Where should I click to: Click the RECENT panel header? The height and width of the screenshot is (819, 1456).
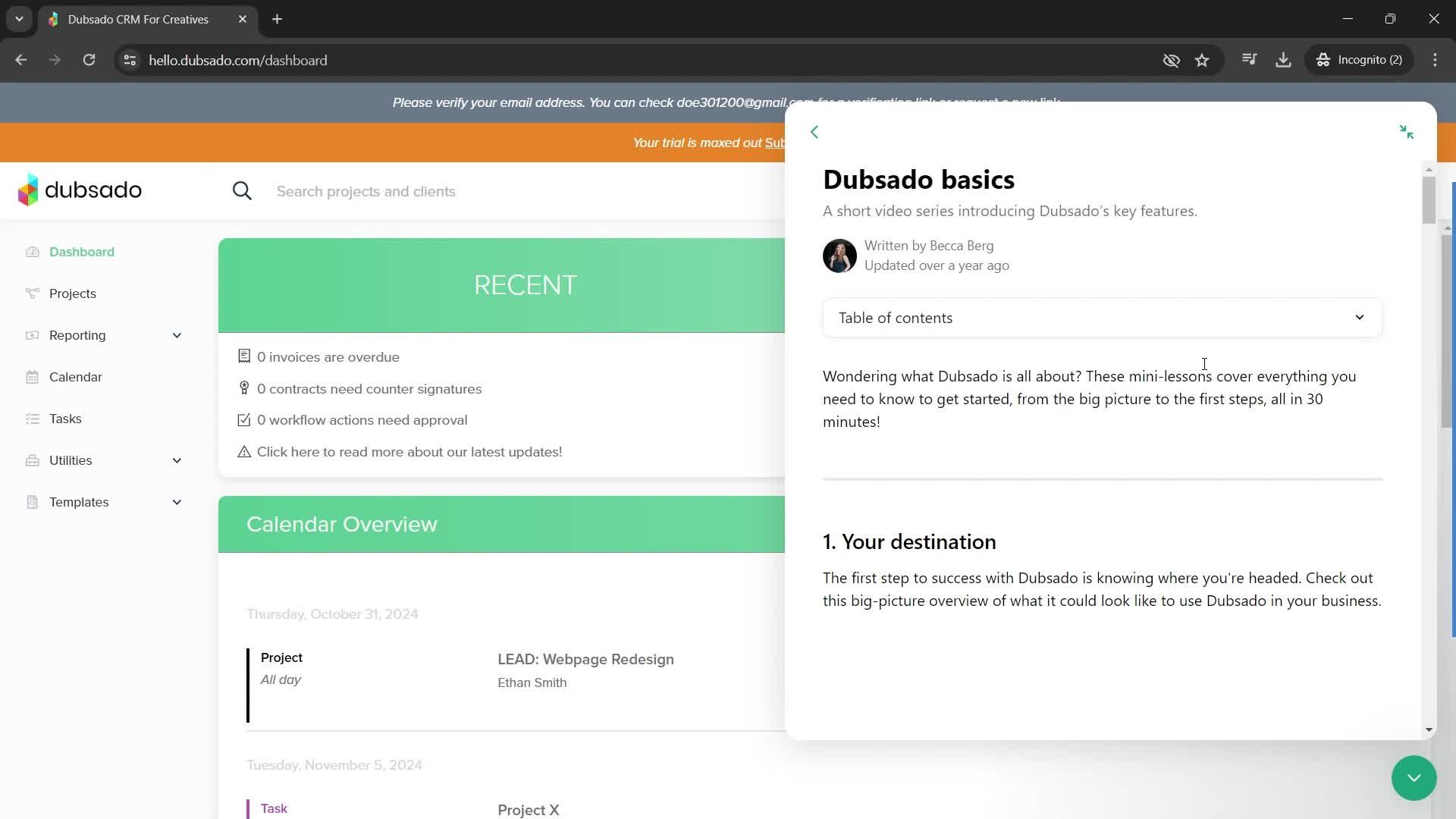pyautogui.click(x=502, y=285)
